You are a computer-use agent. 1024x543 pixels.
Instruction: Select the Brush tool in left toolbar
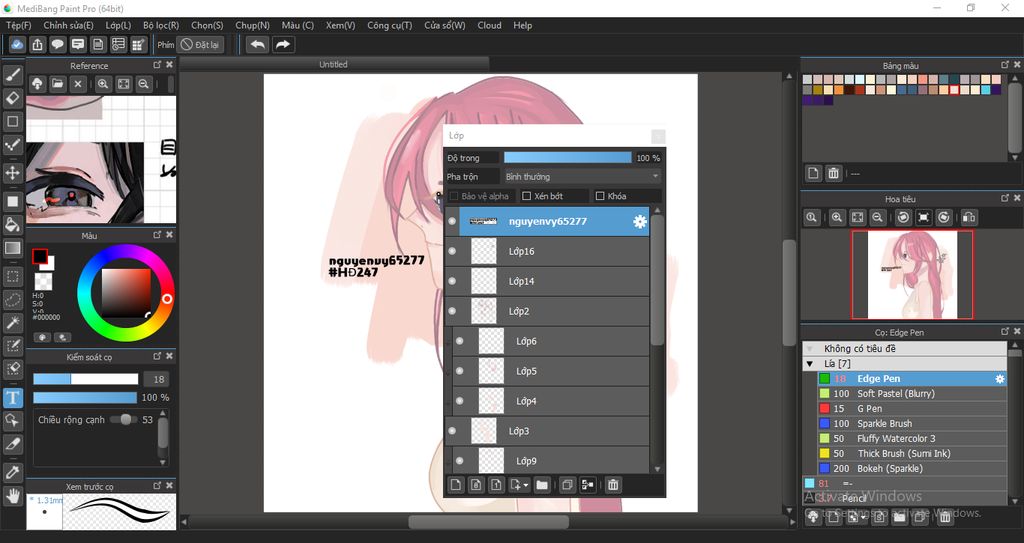(x=12, y=74)
